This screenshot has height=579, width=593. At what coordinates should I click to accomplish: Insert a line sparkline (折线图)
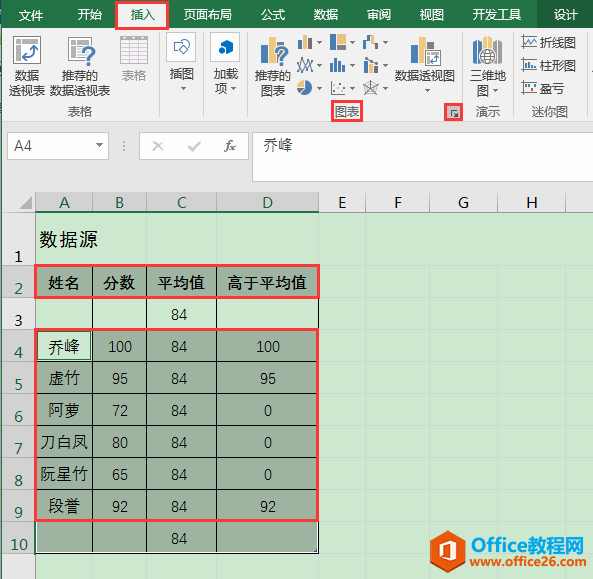548,42
